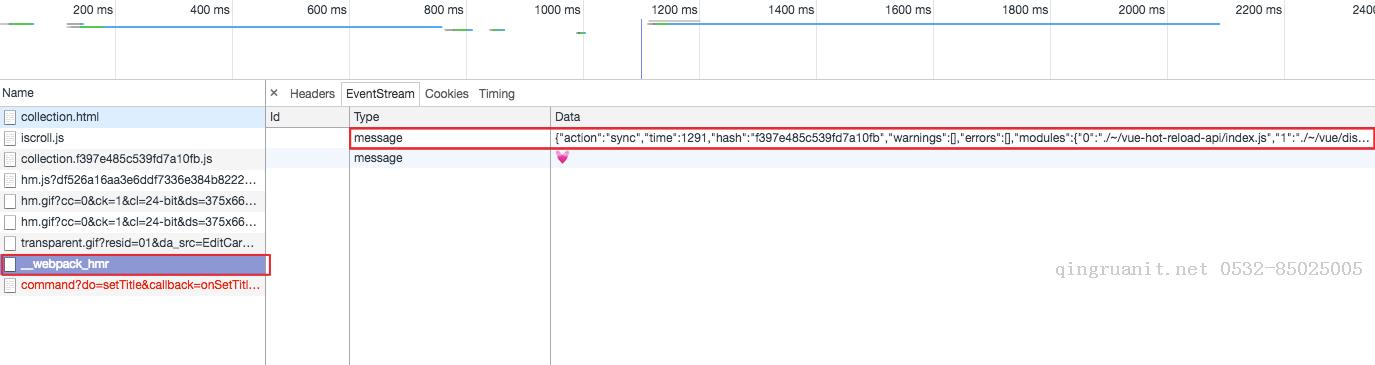Click the file icon beside __webpack_hmr
The height and width of the screenshot is (365, 1375).
point(10,264)
